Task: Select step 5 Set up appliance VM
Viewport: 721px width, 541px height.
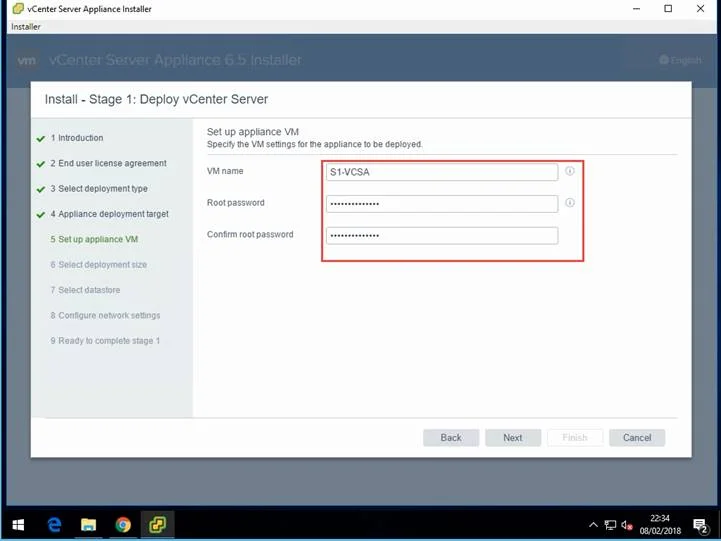Action: 94,239
